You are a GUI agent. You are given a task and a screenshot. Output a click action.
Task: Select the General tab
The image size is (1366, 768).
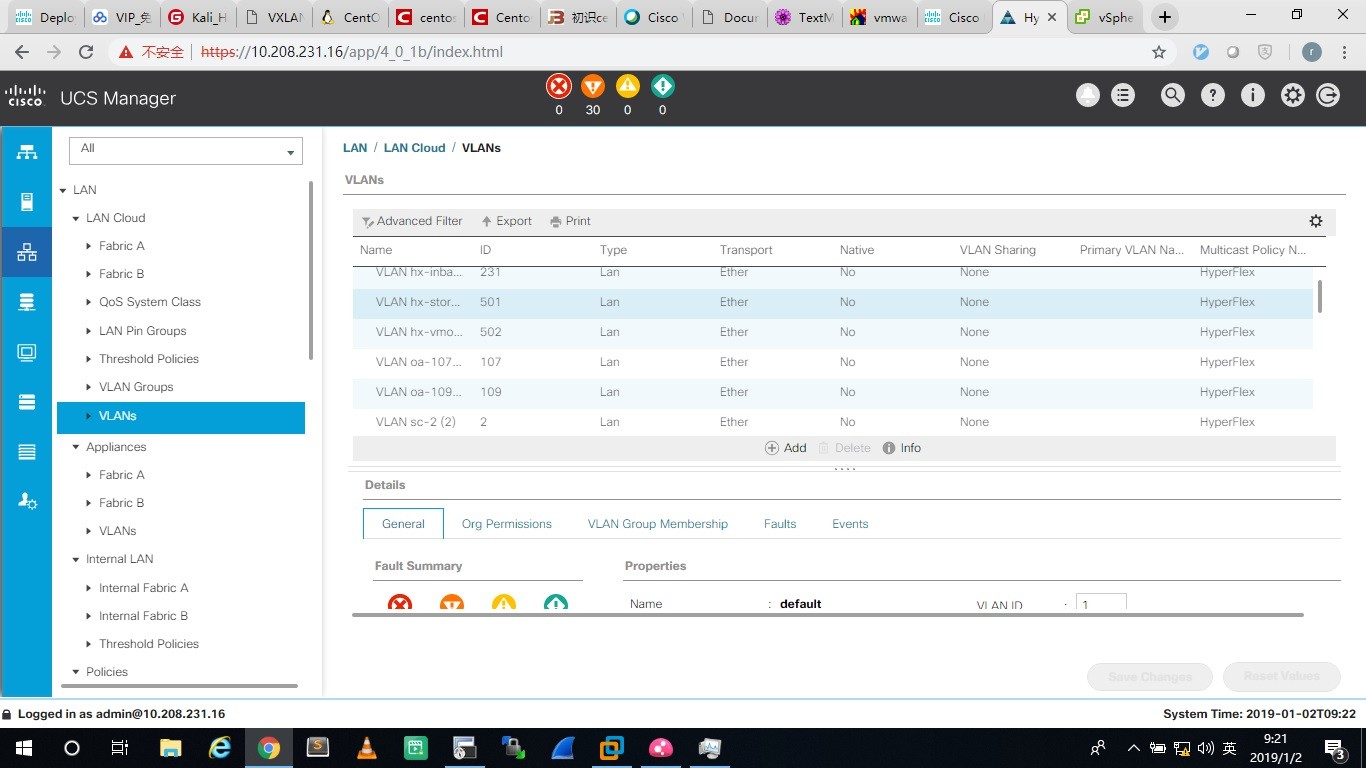(403, 524)
